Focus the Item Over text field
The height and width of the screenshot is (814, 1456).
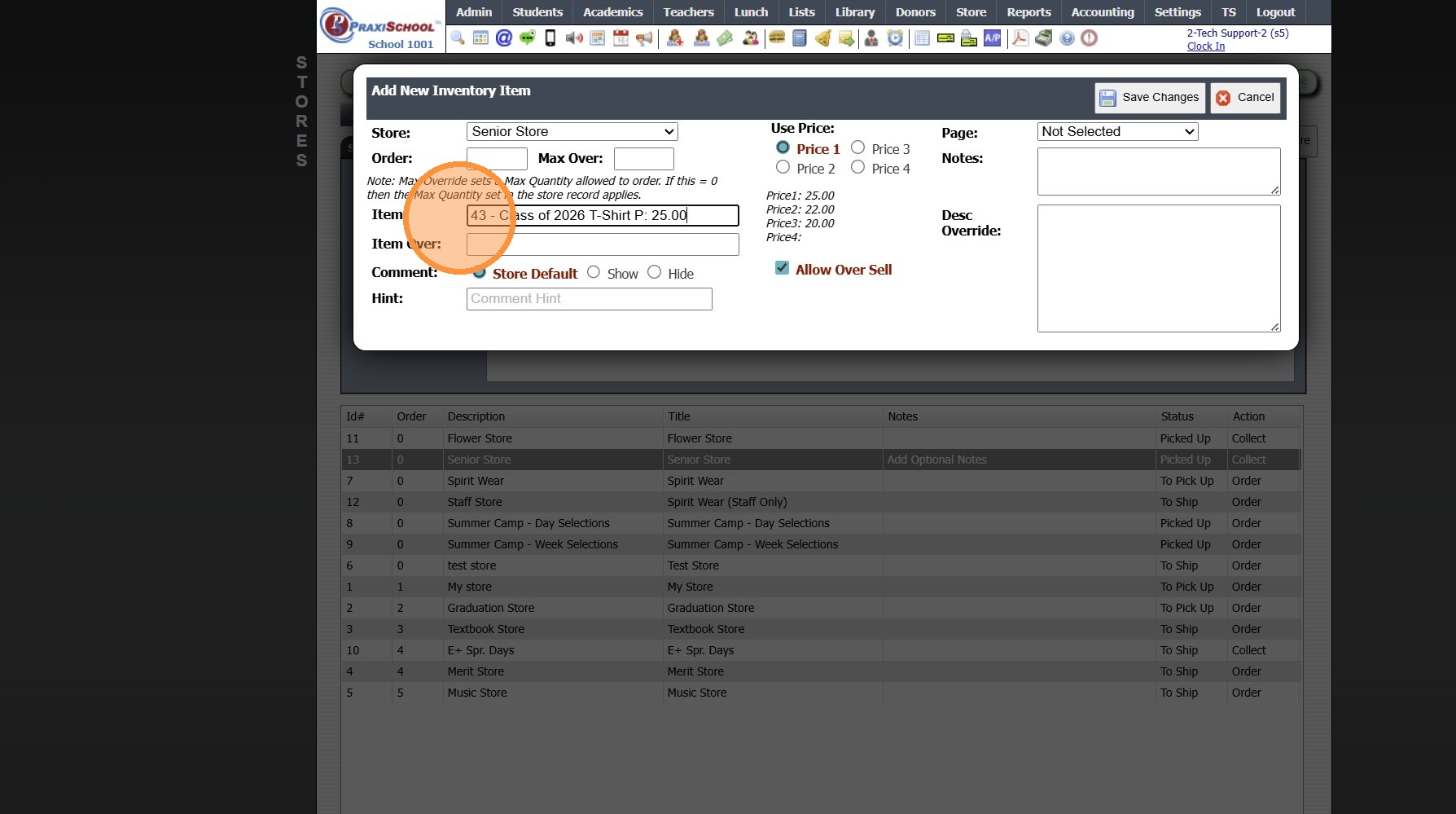pos(603,244)
